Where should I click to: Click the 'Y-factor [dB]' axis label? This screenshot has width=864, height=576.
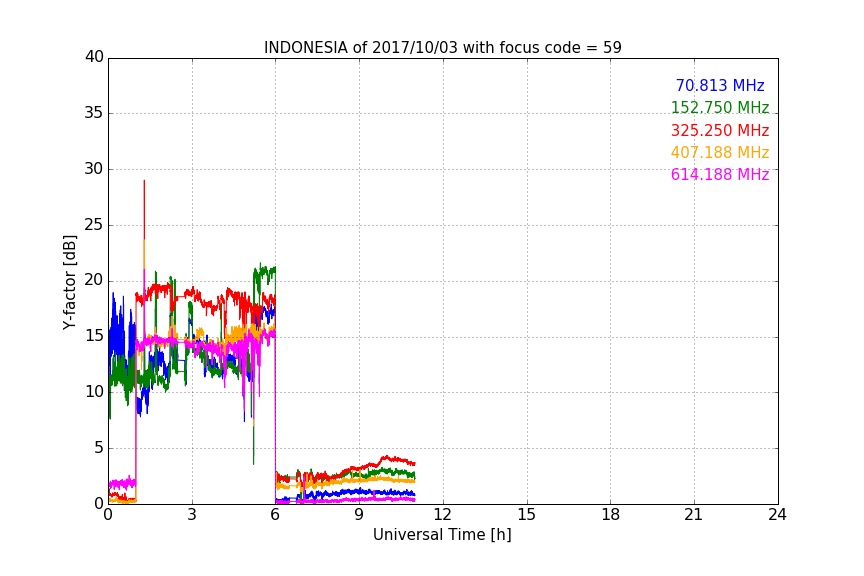point(69,282)
